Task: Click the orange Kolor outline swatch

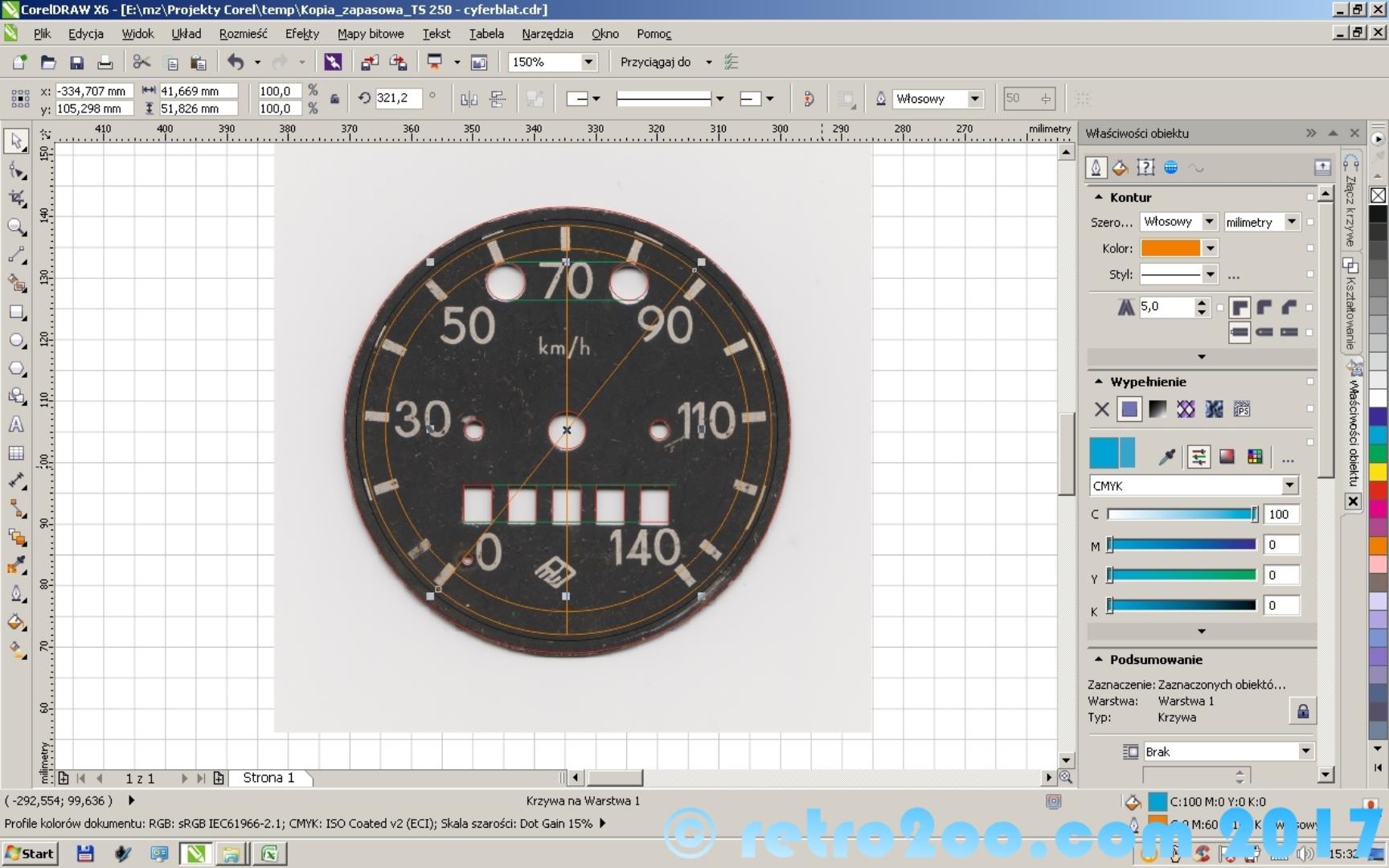Action: [1170, 248]
